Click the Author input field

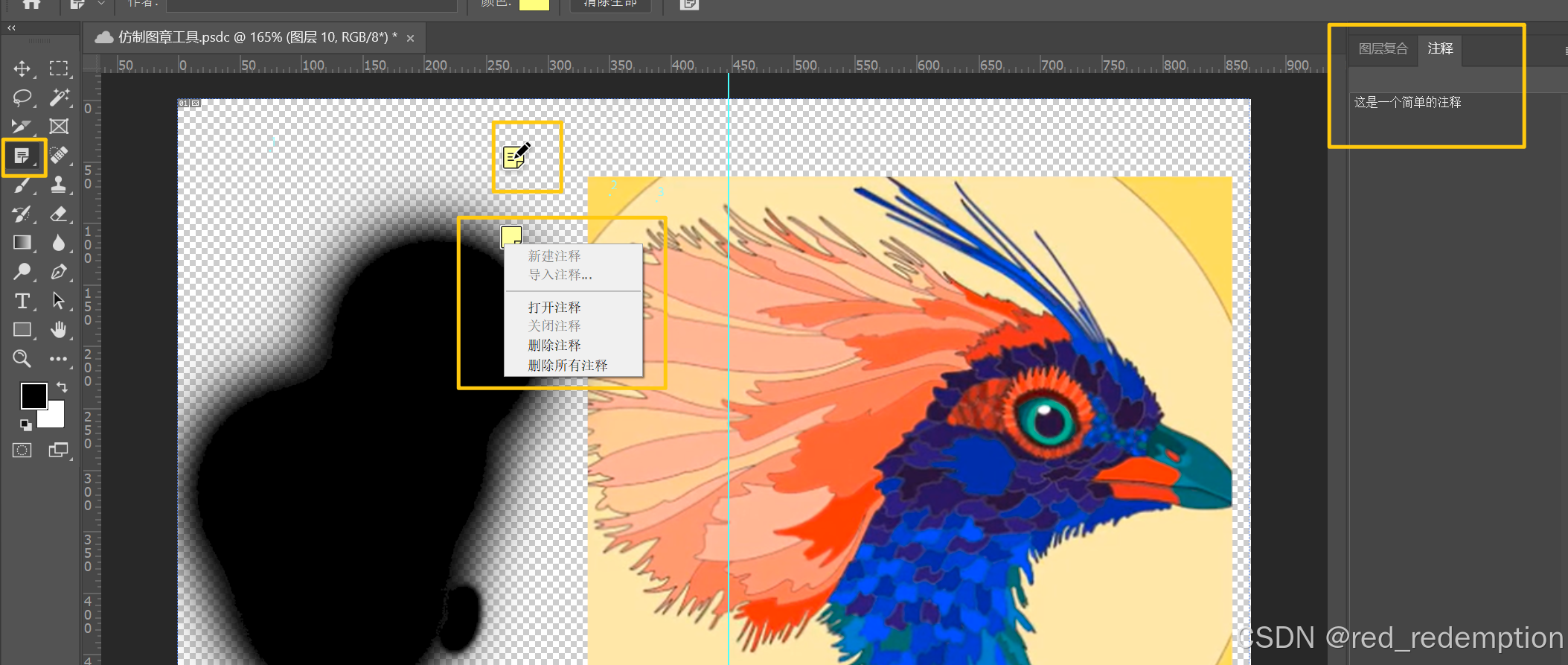coord(311,4)
